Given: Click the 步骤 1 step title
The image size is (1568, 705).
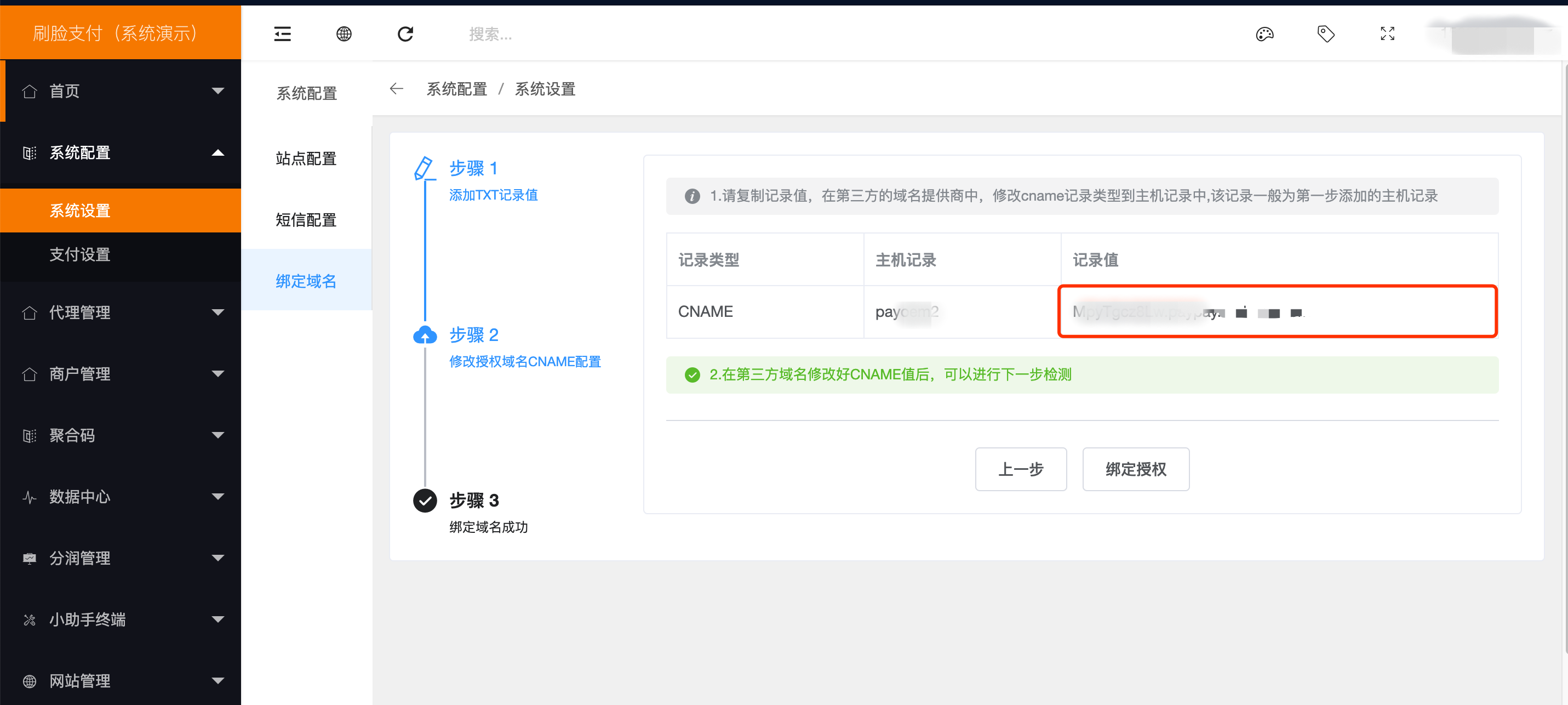Looking at the screenshot, I should coord(473,168).
